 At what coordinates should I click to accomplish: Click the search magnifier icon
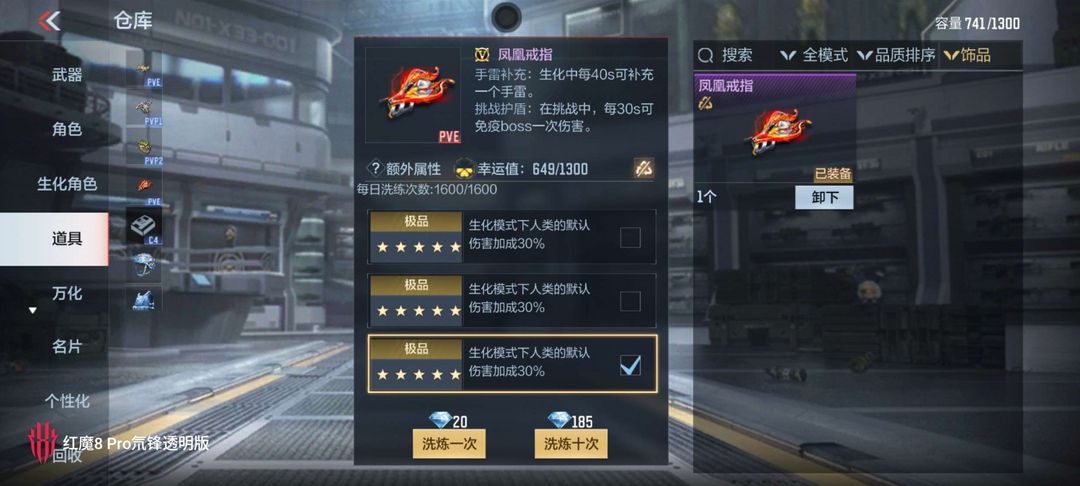pyautogui.click(x=705, y=55)
